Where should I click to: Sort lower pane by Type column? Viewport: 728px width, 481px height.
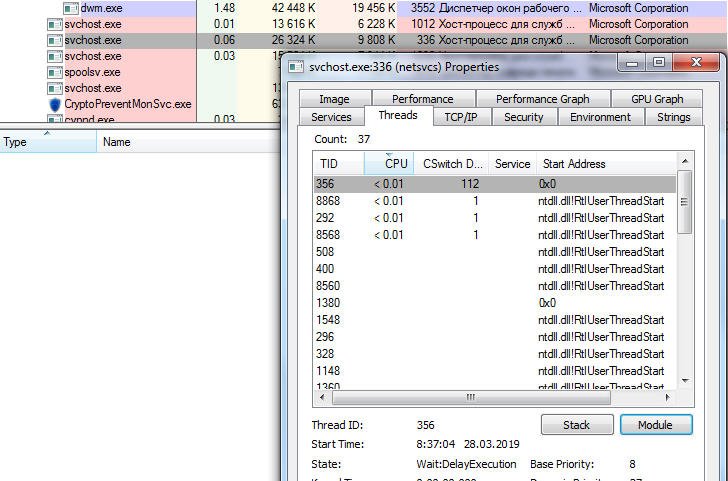point(48,142)
